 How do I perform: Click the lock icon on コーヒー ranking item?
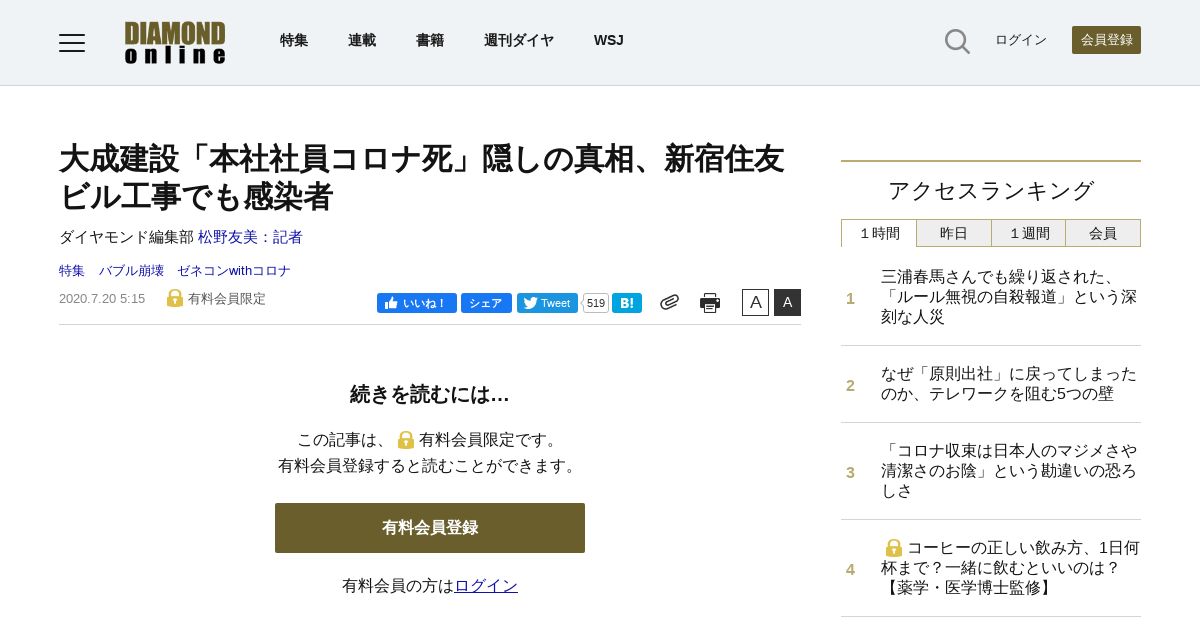(893, 548)
